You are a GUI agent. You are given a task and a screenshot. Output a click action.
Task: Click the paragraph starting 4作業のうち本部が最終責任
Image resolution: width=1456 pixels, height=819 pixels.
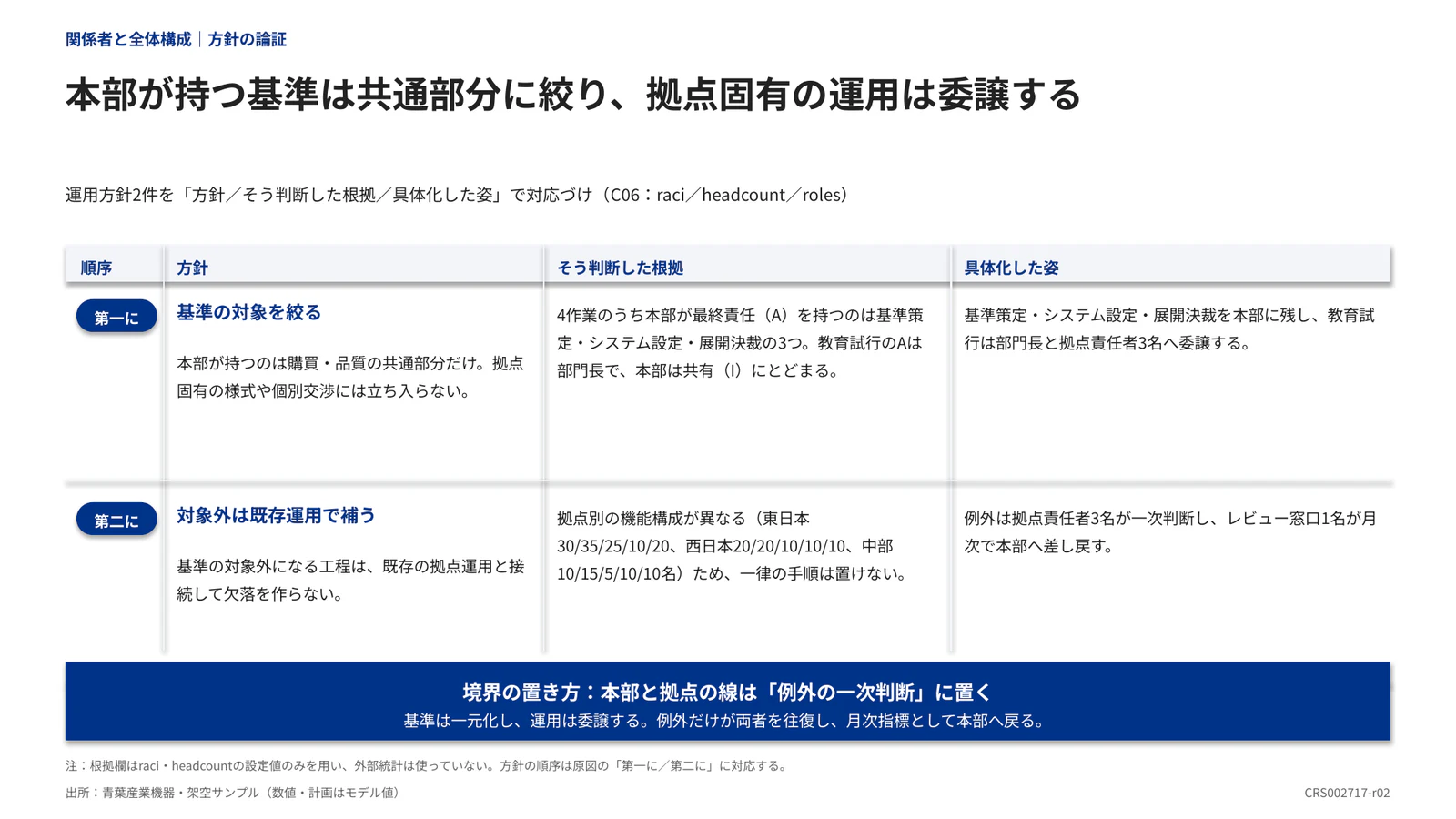(740, 342)
